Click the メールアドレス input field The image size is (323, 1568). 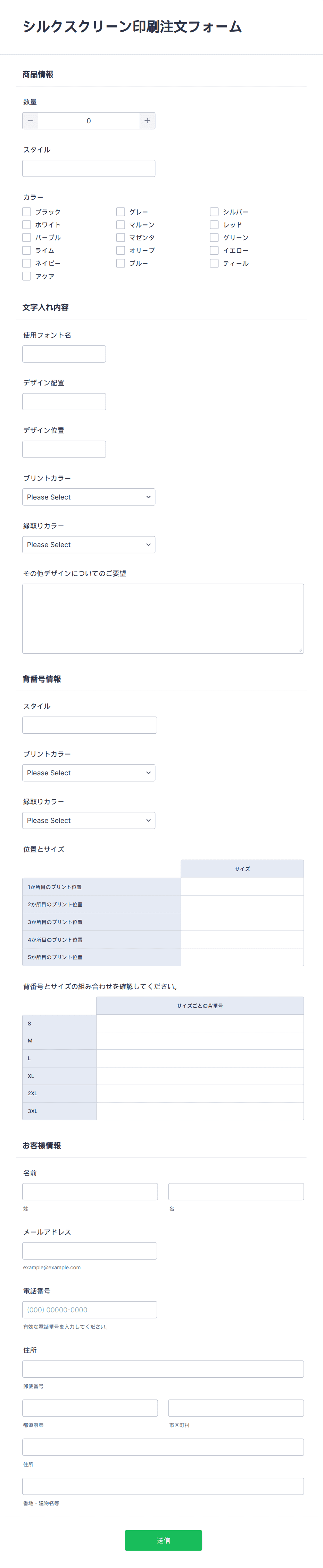coord(89,1250)
